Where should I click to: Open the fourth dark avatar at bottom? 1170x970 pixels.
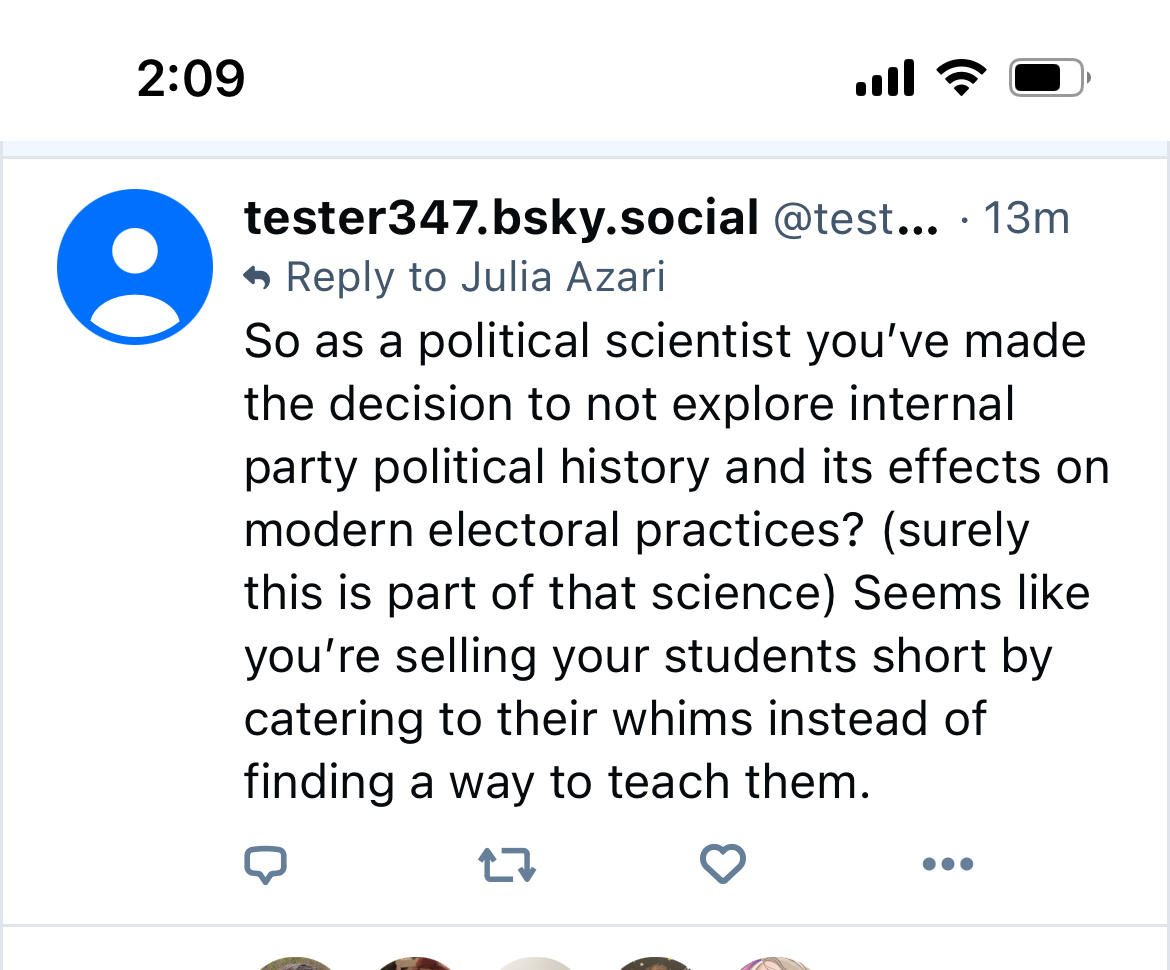coord(655,963)
